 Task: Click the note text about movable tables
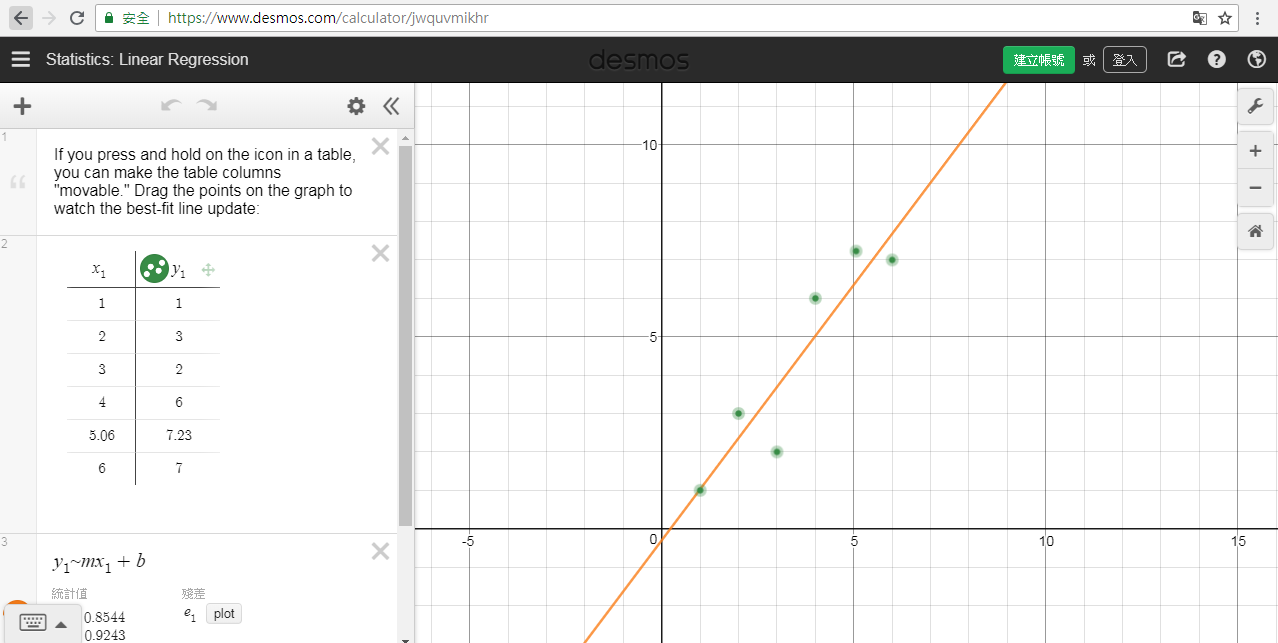(x=204, y=181)
